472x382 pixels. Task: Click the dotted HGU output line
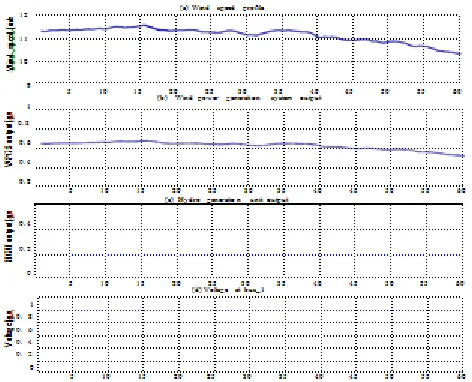(266, 255)
